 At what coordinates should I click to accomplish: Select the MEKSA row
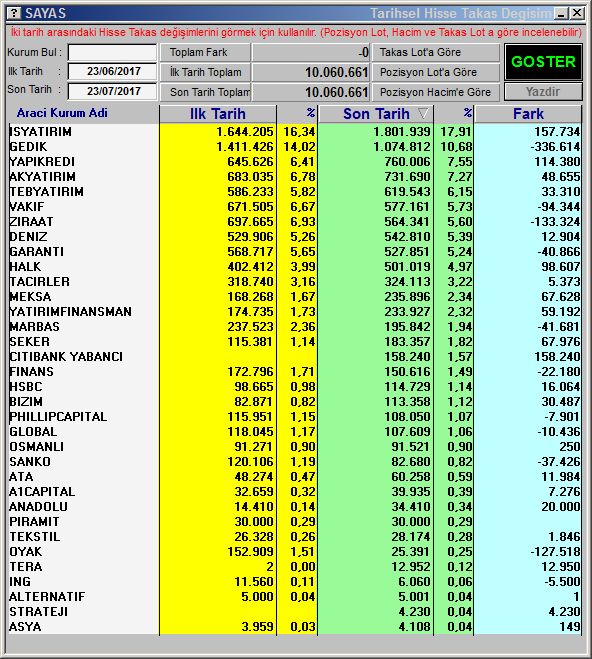click(295, 296)
